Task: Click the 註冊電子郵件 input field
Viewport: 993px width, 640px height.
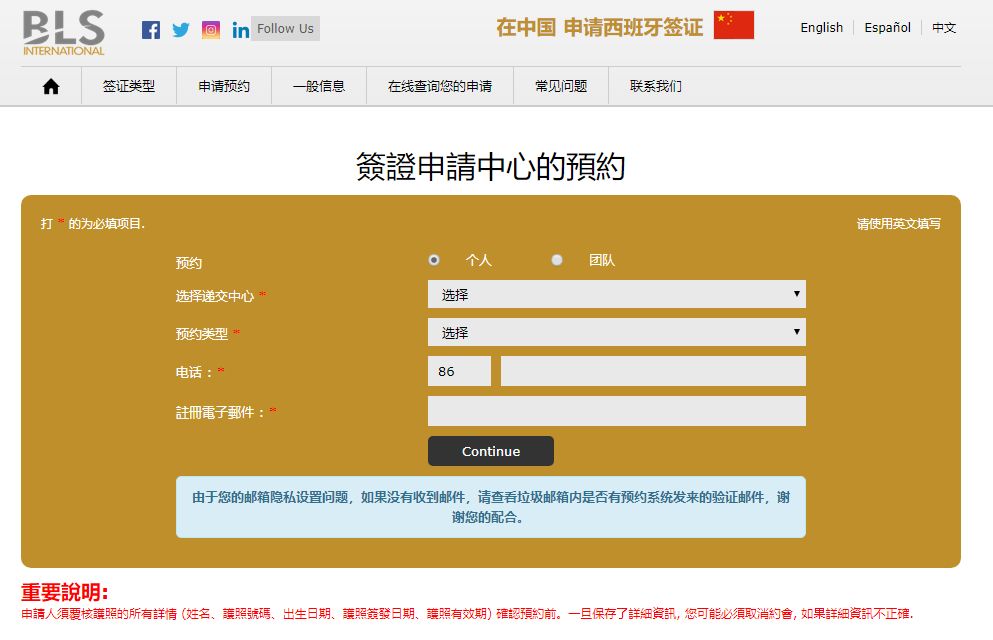Action: (x=616, y=411)
